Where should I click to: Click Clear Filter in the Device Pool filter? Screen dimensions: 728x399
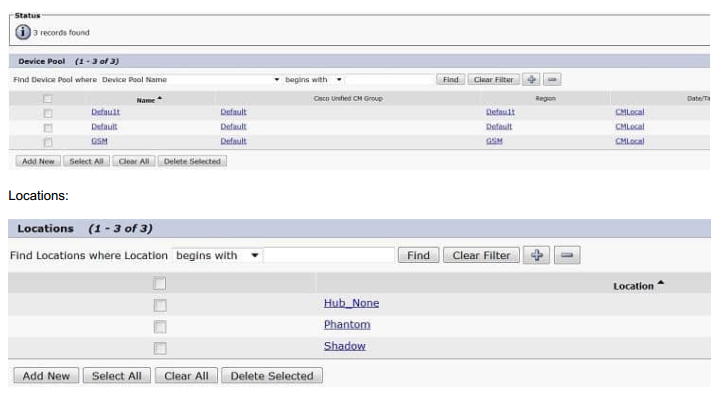[x=494, y=79]
